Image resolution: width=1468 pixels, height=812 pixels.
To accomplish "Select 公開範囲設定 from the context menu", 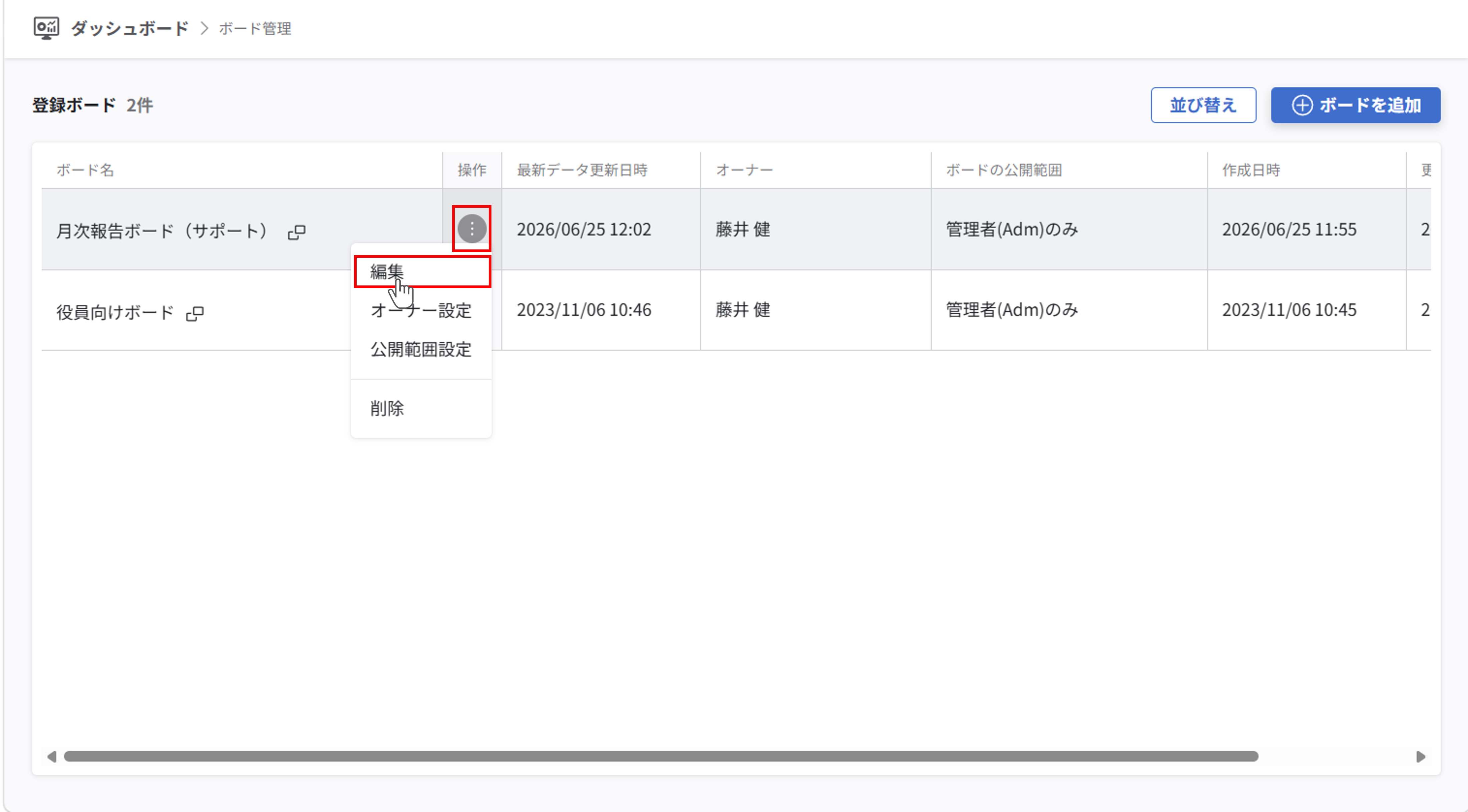I will [x=421, y=349].
